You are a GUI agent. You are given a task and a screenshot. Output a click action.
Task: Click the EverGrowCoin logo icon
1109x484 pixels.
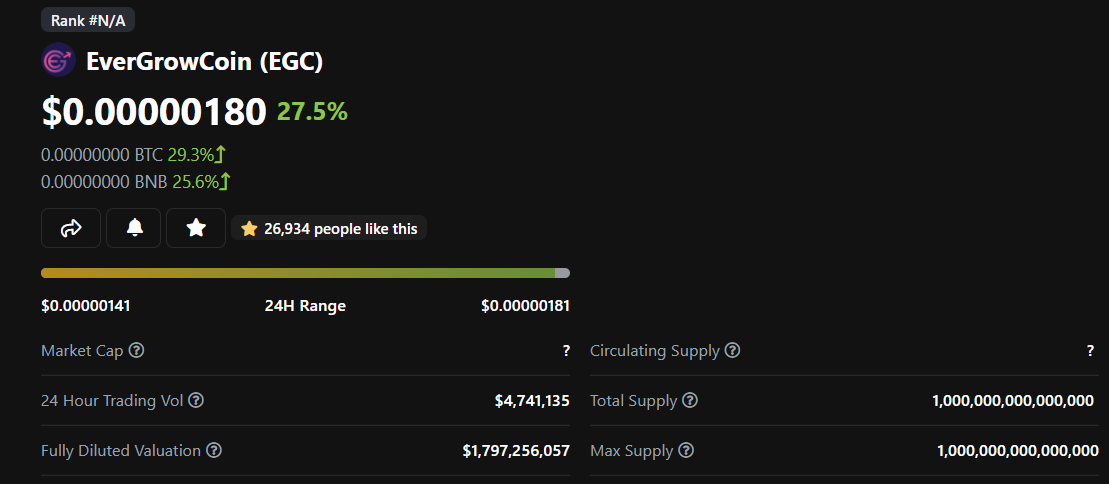58,60
